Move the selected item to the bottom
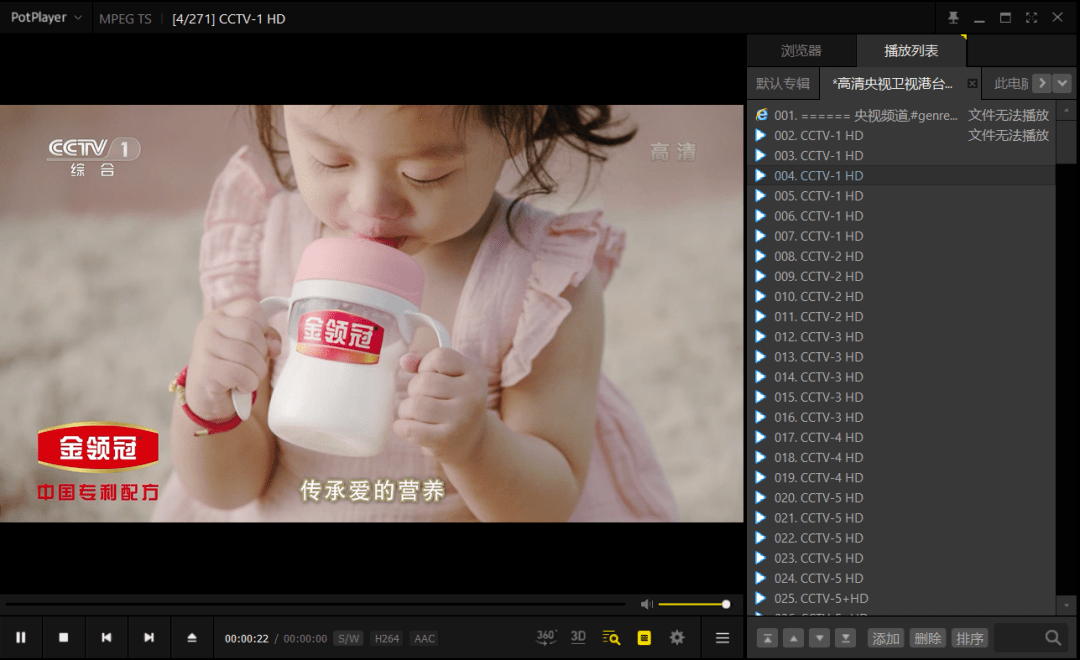The height and width of the screenshot is (660, 1080). pyautogui.click(x=846, y=639)
